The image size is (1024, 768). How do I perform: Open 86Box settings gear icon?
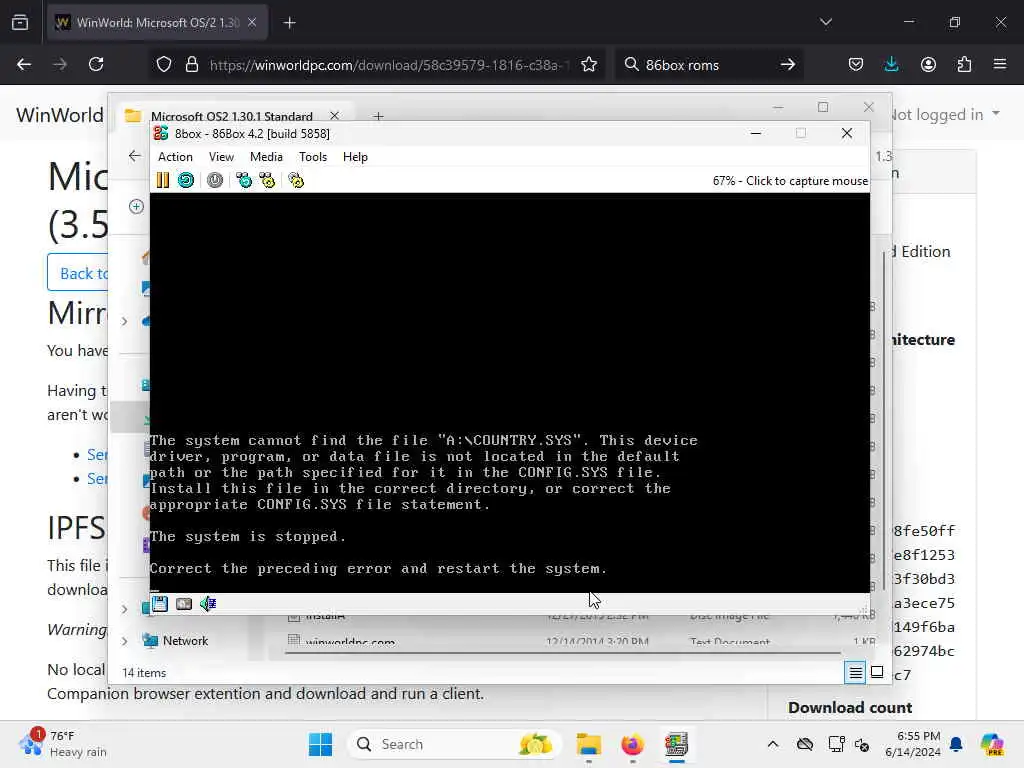pos(296,180)
